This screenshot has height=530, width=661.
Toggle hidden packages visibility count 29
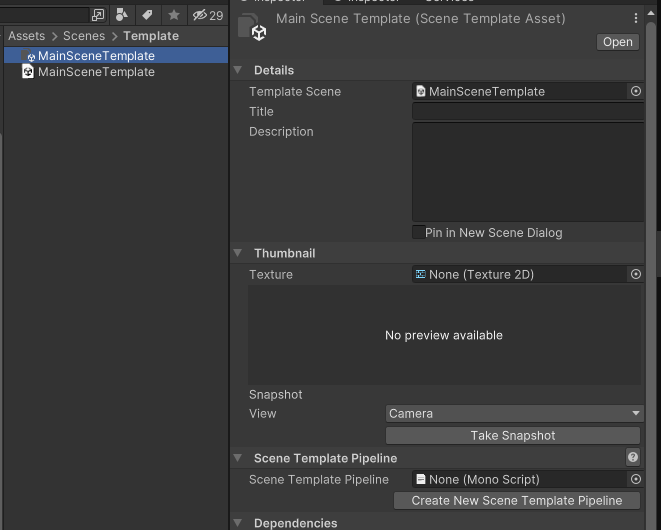pos(208,16)
